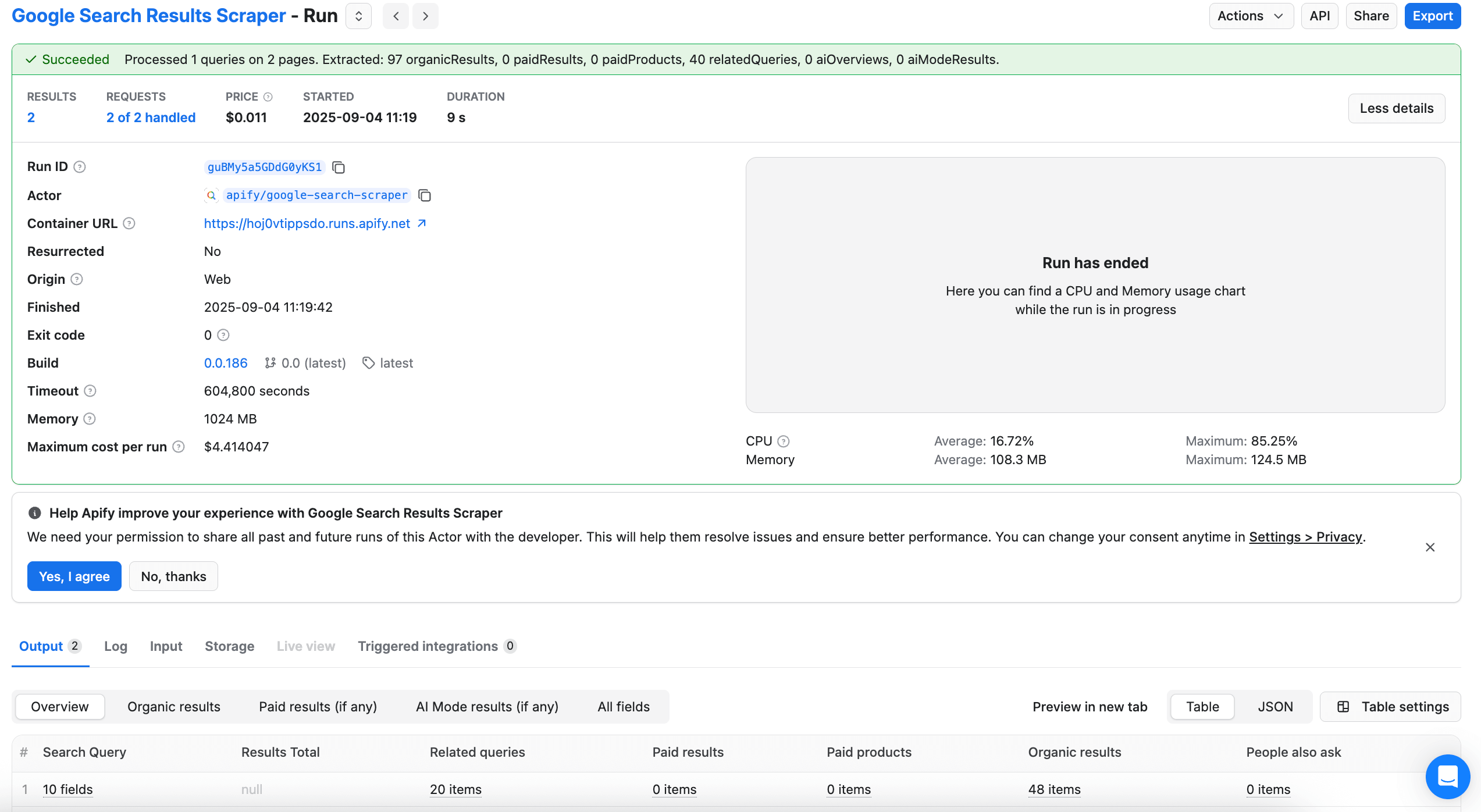Click the run selector chevrons beside the title

click(358, 16)
